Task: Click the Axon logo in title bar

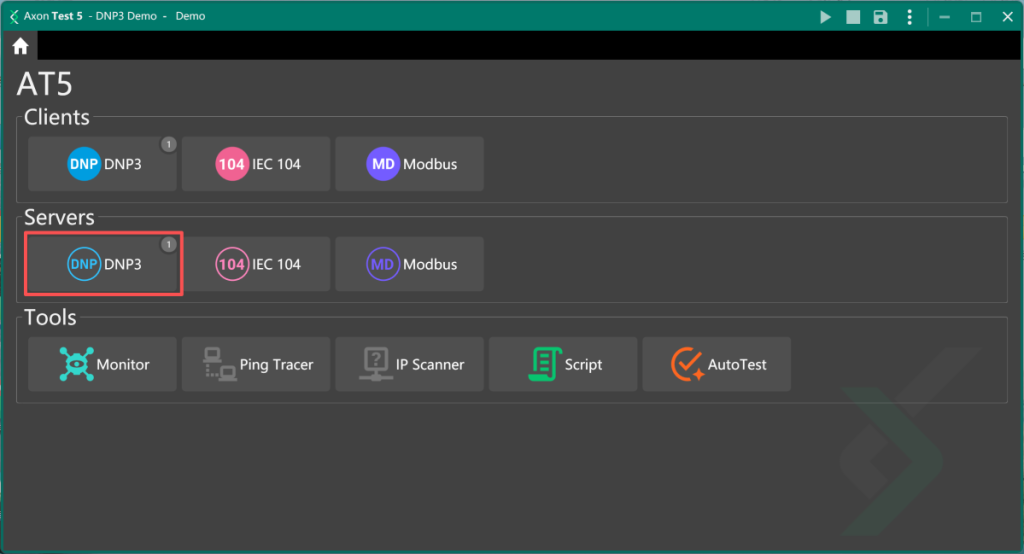Action: click(13, 17)
